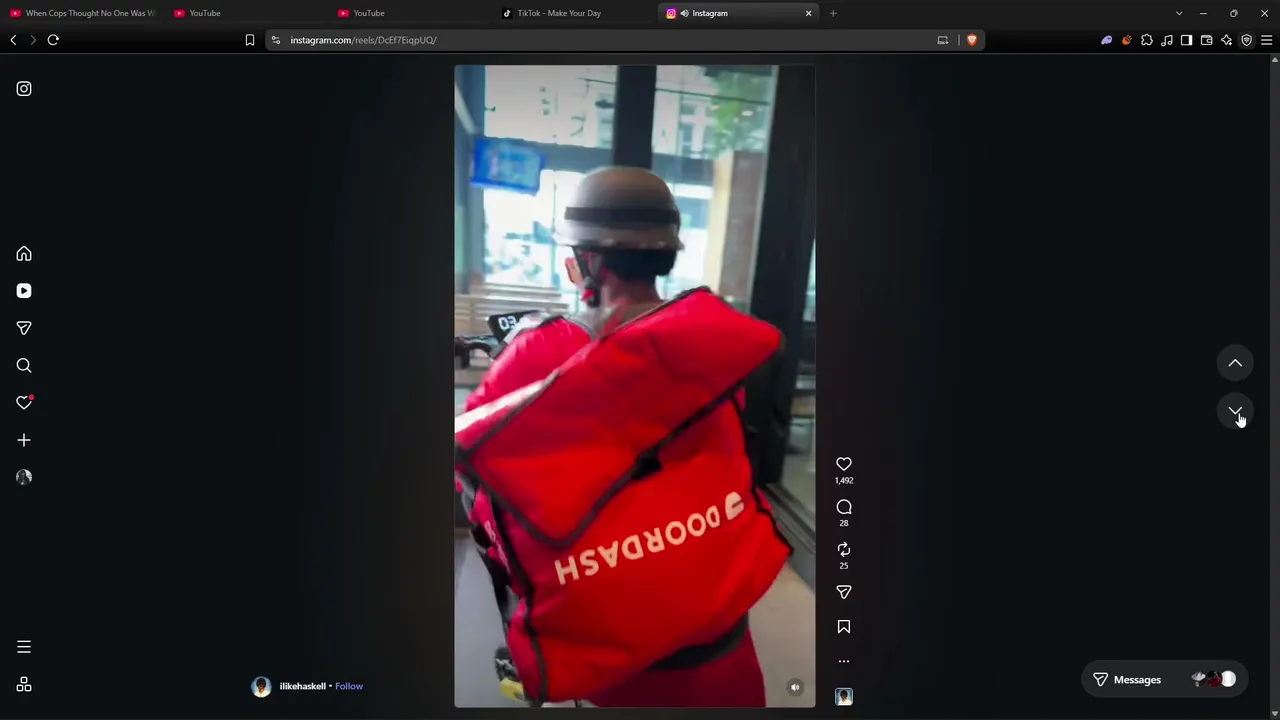Close the Instagram tab
Screen dimensions: 1280x720
tap(808, 13)
